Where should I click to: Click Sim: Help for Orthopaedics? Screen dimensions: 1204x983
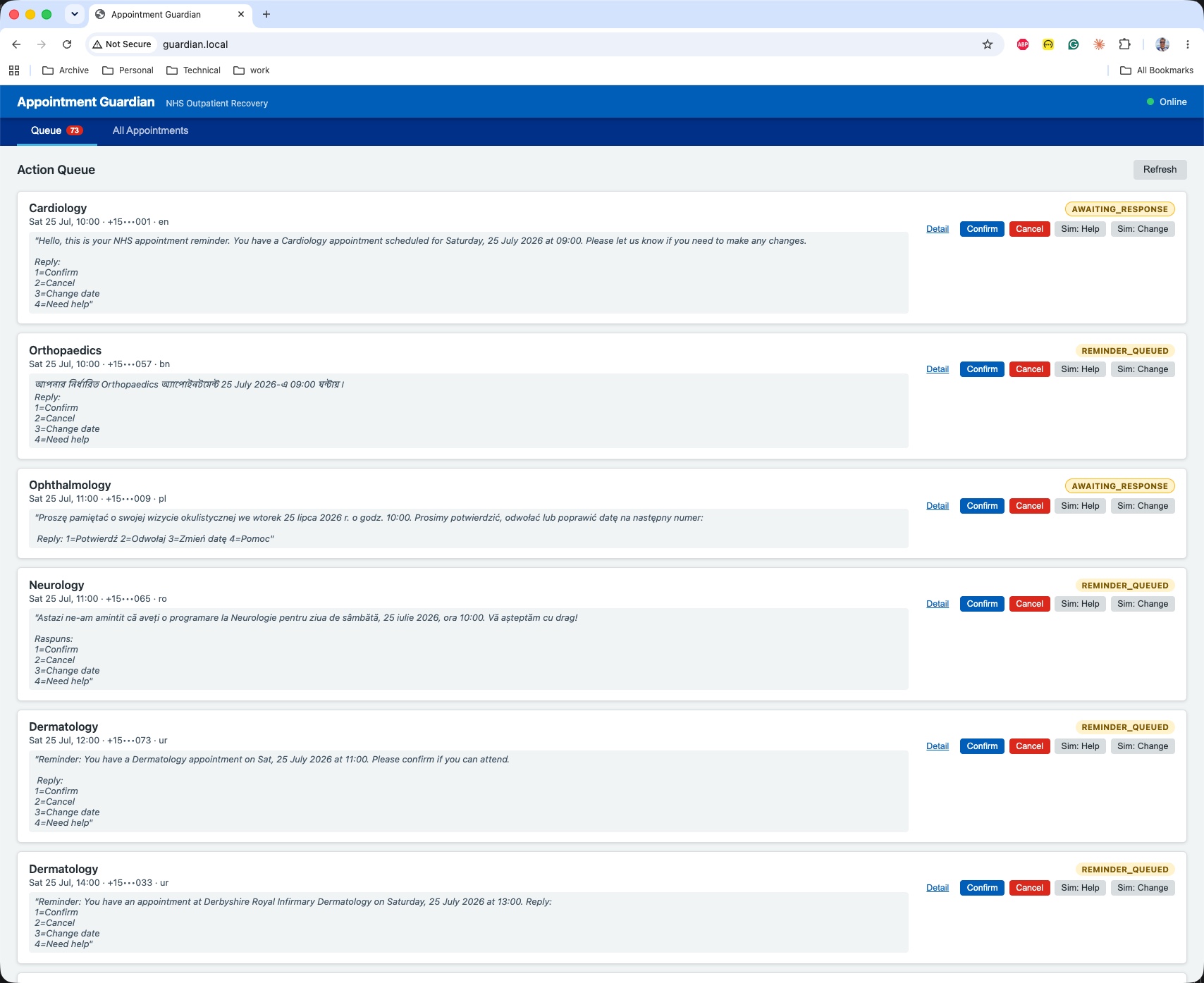[x=1080, y=369]
